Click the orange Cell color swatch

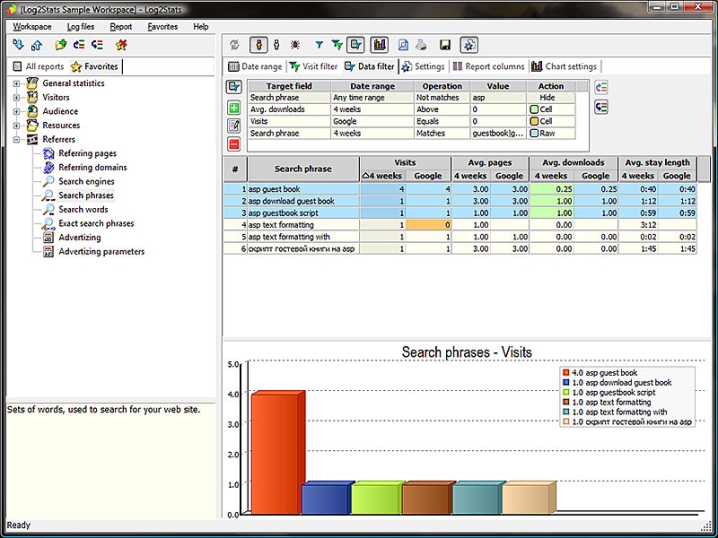pyautogui.click(x=536, y=109)
